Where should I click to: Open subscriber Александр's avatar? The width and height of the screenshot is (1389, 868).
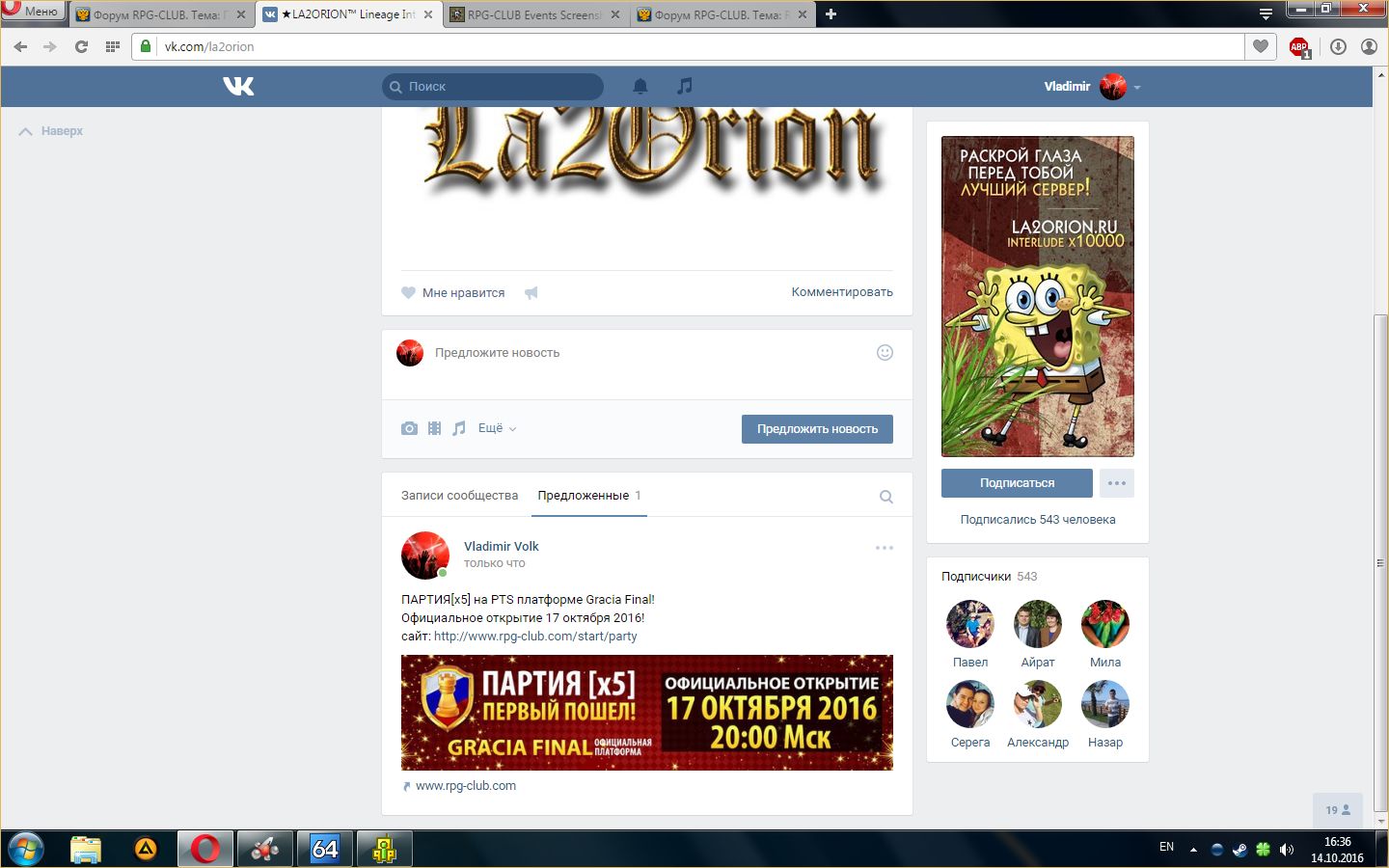click(1038, 703)
